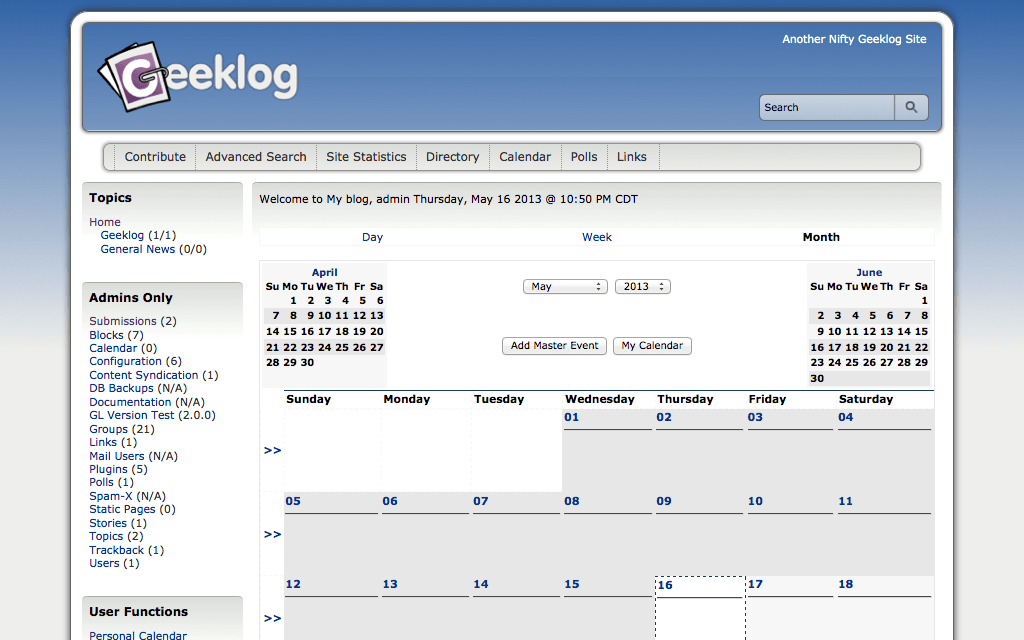Select day 16 in the calendar
The height and width of the screenshot is (640, 1024).
pyautogui.click(x=665, y=585)
